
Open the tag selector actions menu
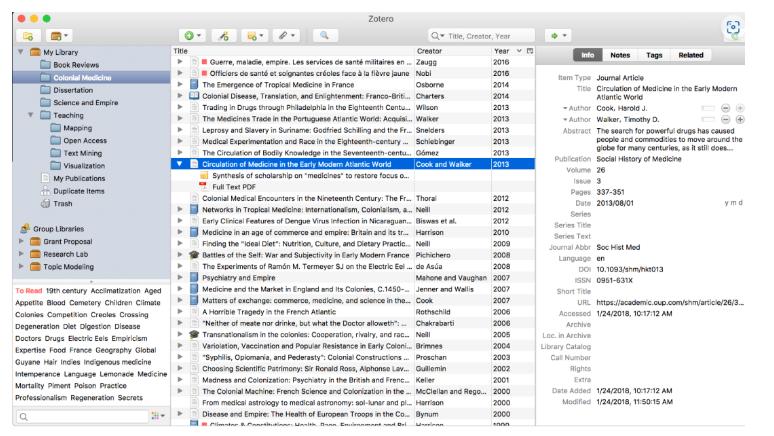point(158,417)
